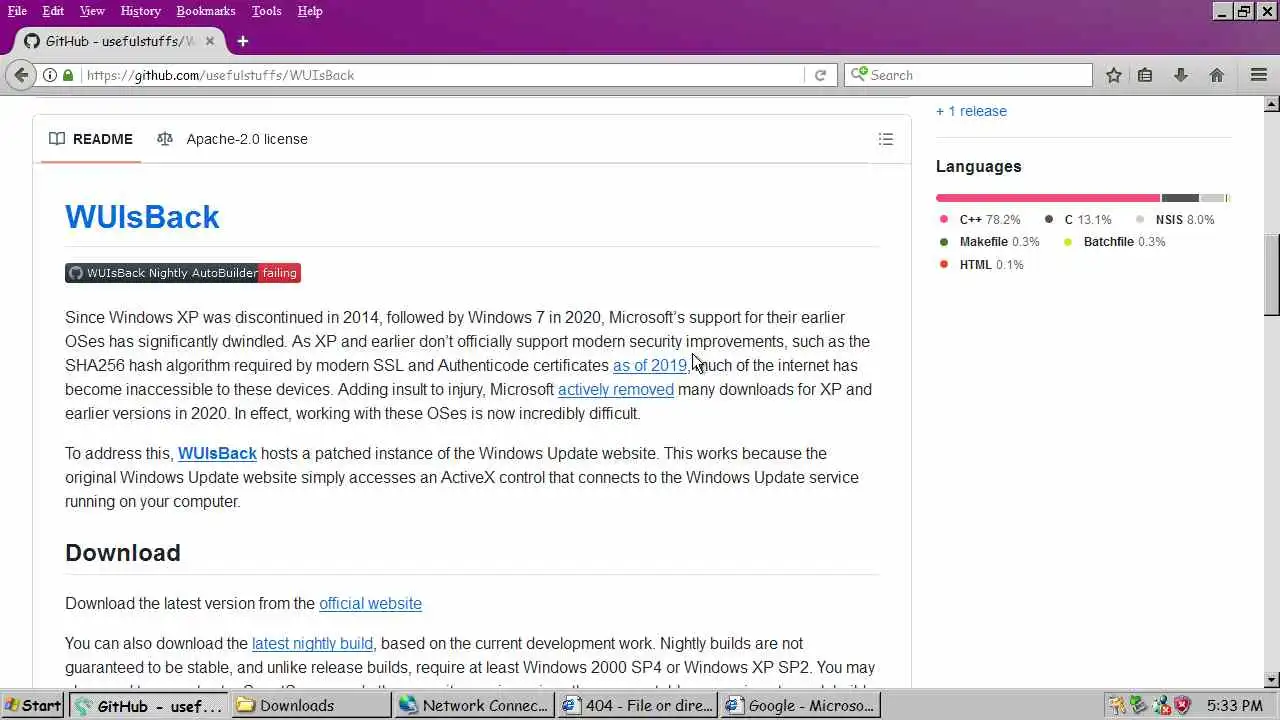The height and width of the screenshot is (720, 1280).
Task: Follow the 'actively removed' link
Action: click(616, 389)
